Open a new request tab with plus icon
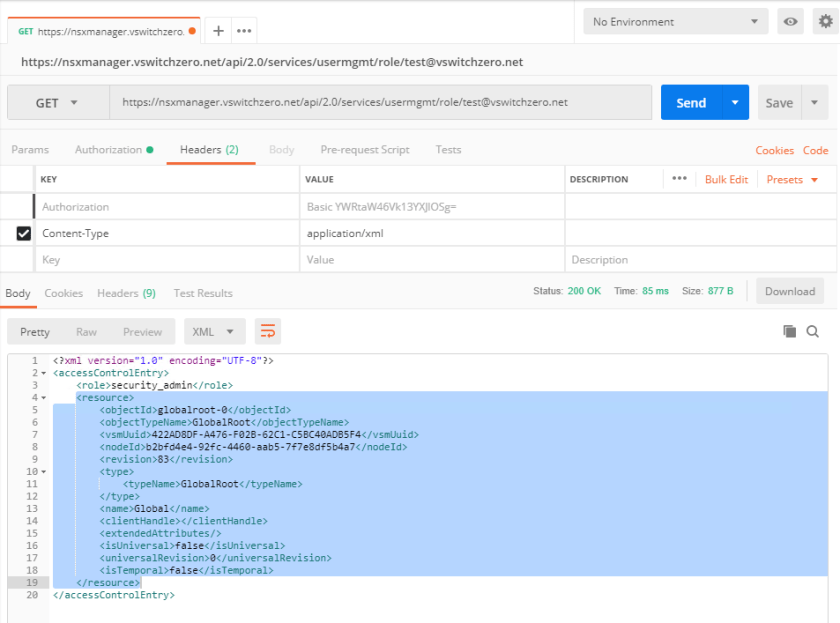 pyautogui.click(x=218, y=31)
